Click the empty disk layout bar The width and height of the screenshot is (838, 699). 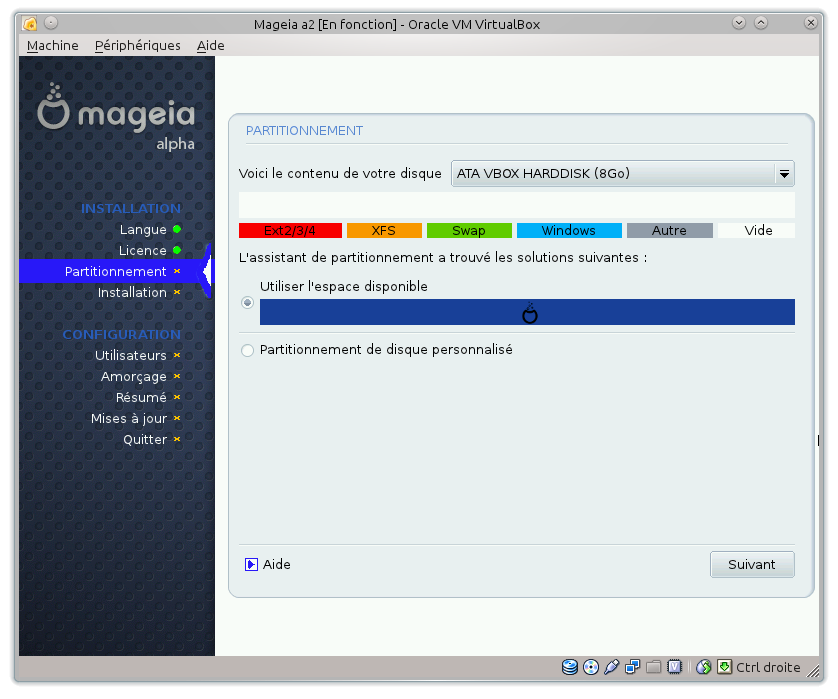tap(517, 205)
